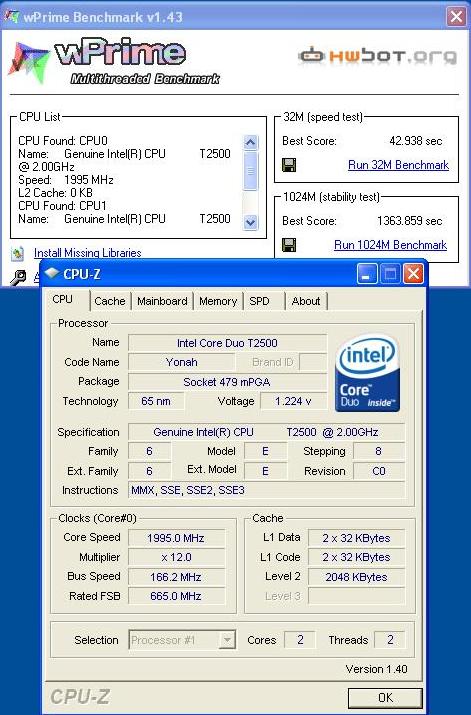
Task: Click the Revision value C0
Action: (378, 471)
